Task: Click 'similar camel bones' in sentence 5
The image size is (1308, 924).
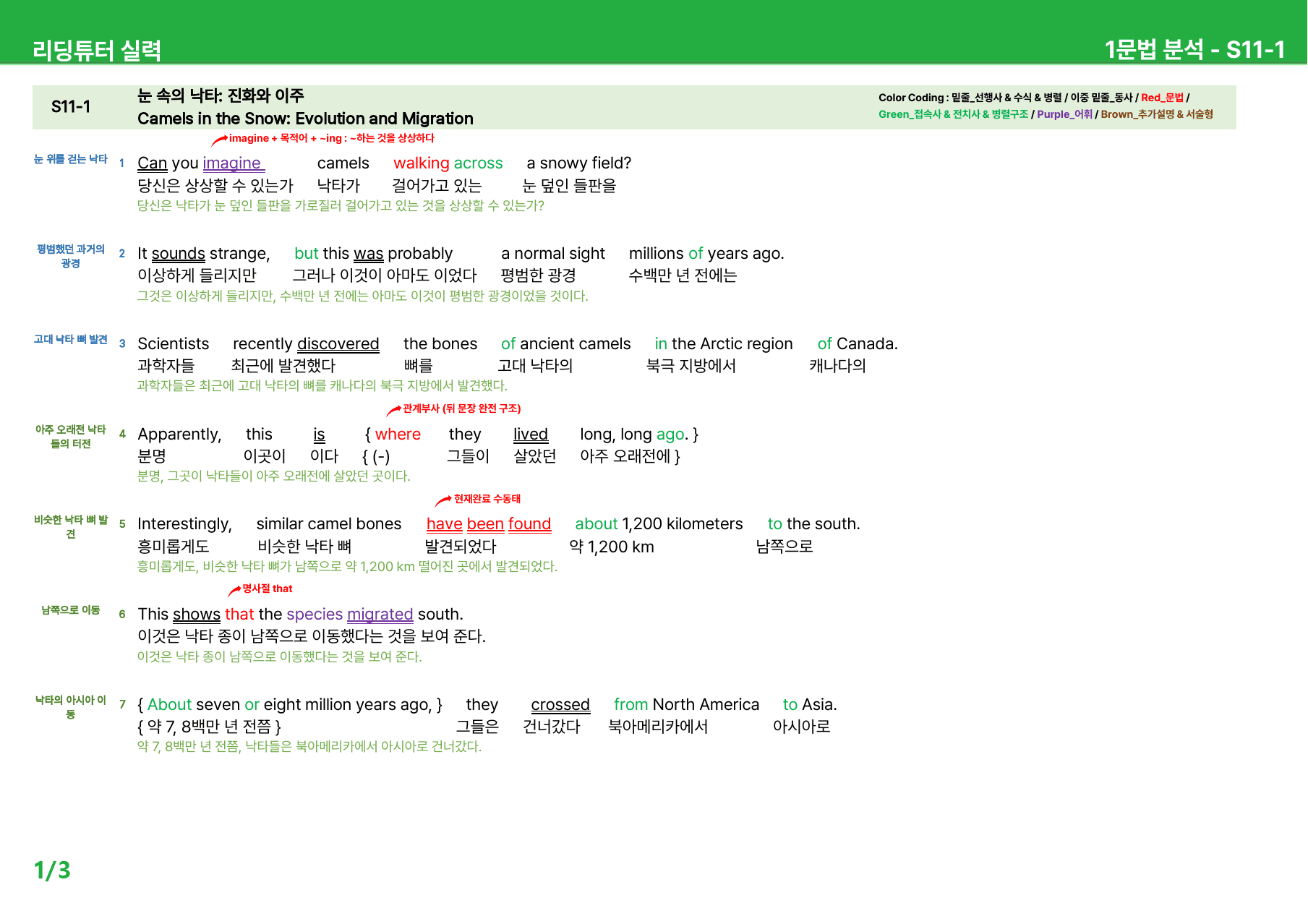Action: pos(329,524)
